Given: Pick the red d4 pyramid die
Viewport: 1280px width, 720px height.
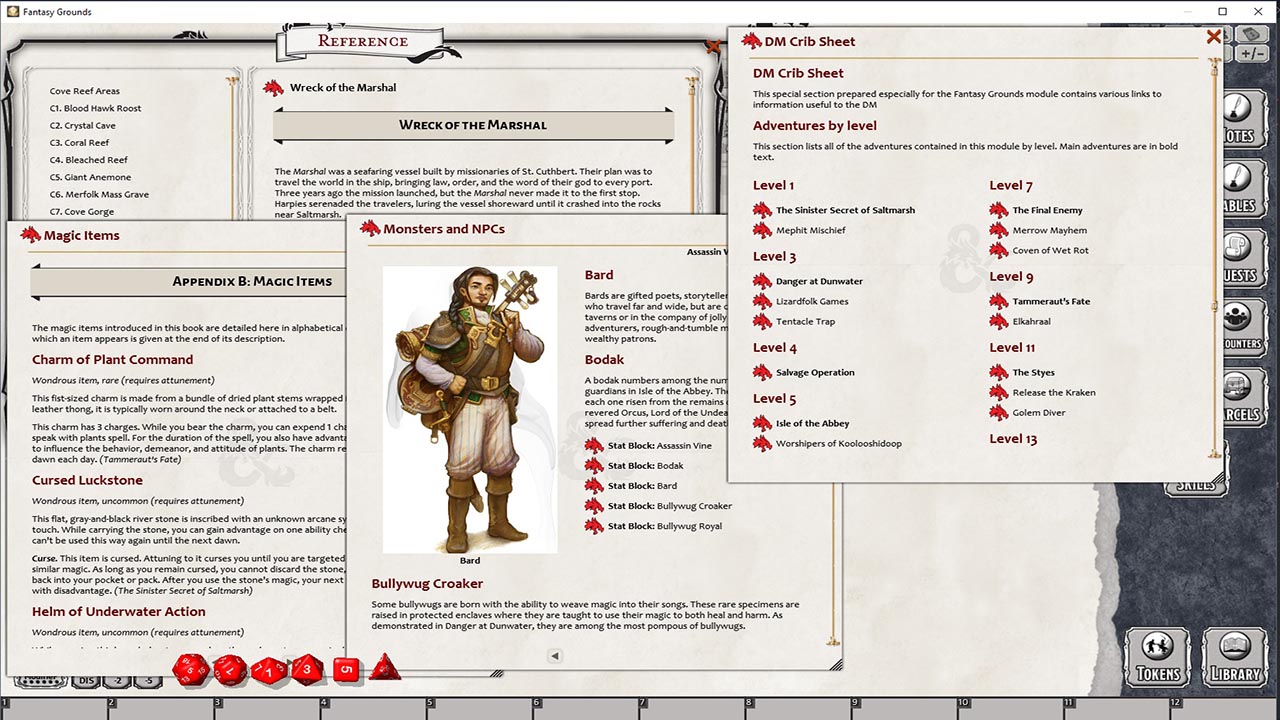Looking at the screenshot, I should [x=384, y=668].
